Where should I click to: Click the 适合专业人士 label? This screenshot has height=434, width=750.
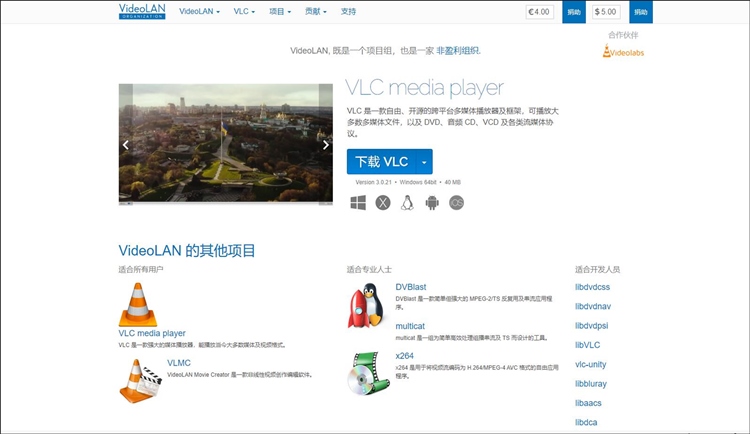[x=369, y=269]
